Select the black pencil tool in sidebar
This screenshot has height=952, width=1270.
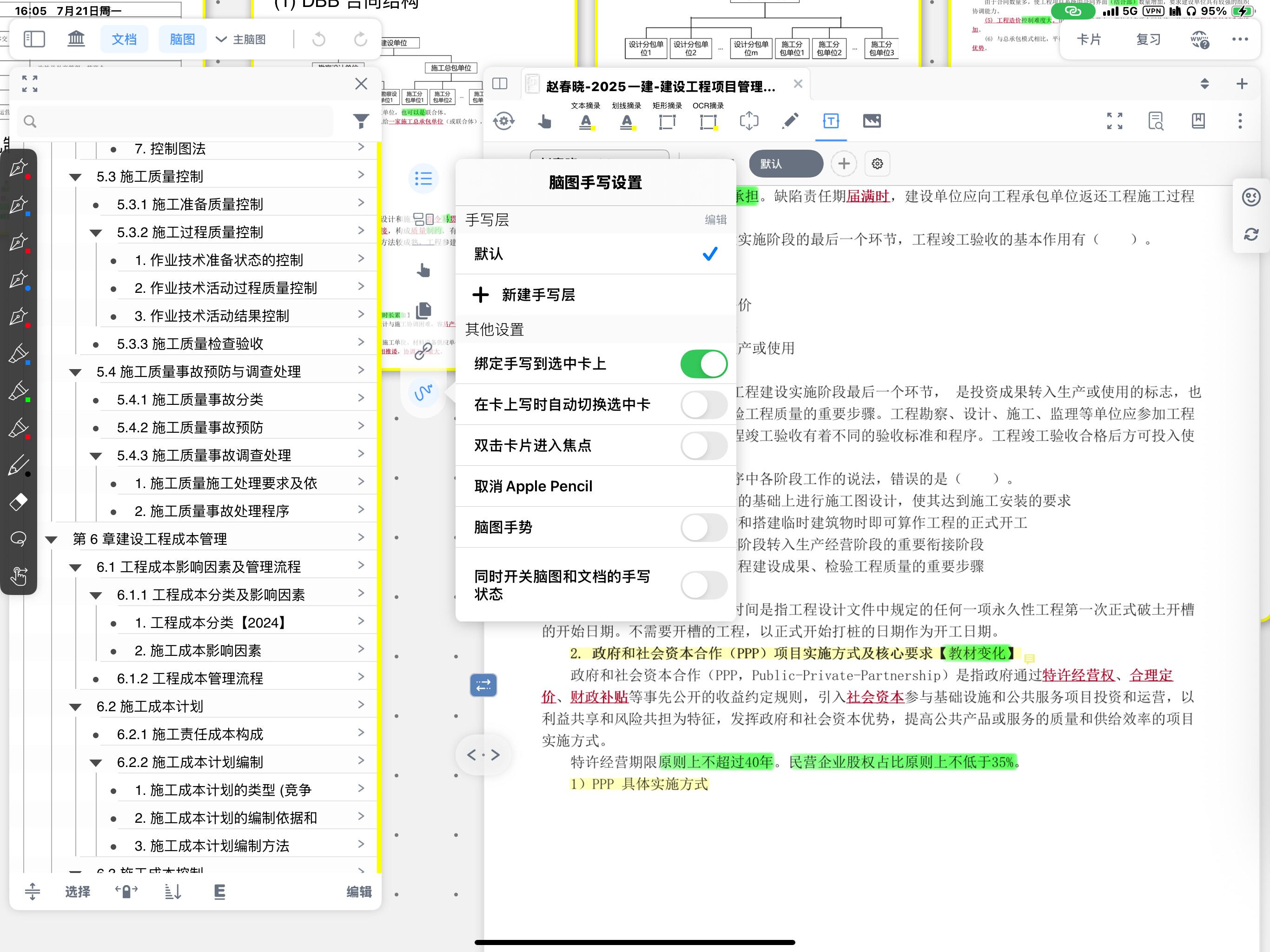[19, 465]
